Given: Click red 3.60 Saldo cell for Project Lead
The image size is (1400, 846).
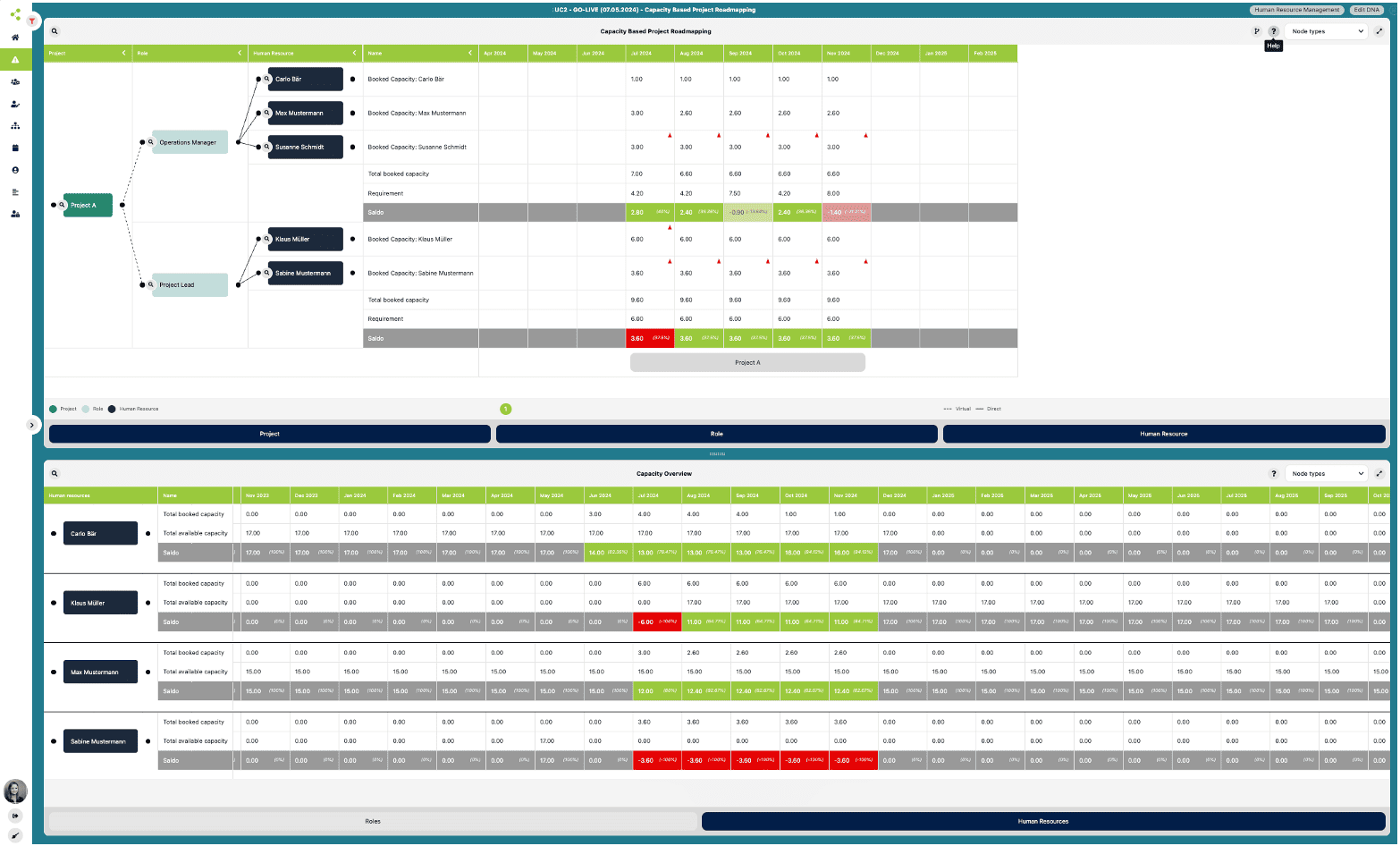Looking at the screenshot, I should pos(650,338).
